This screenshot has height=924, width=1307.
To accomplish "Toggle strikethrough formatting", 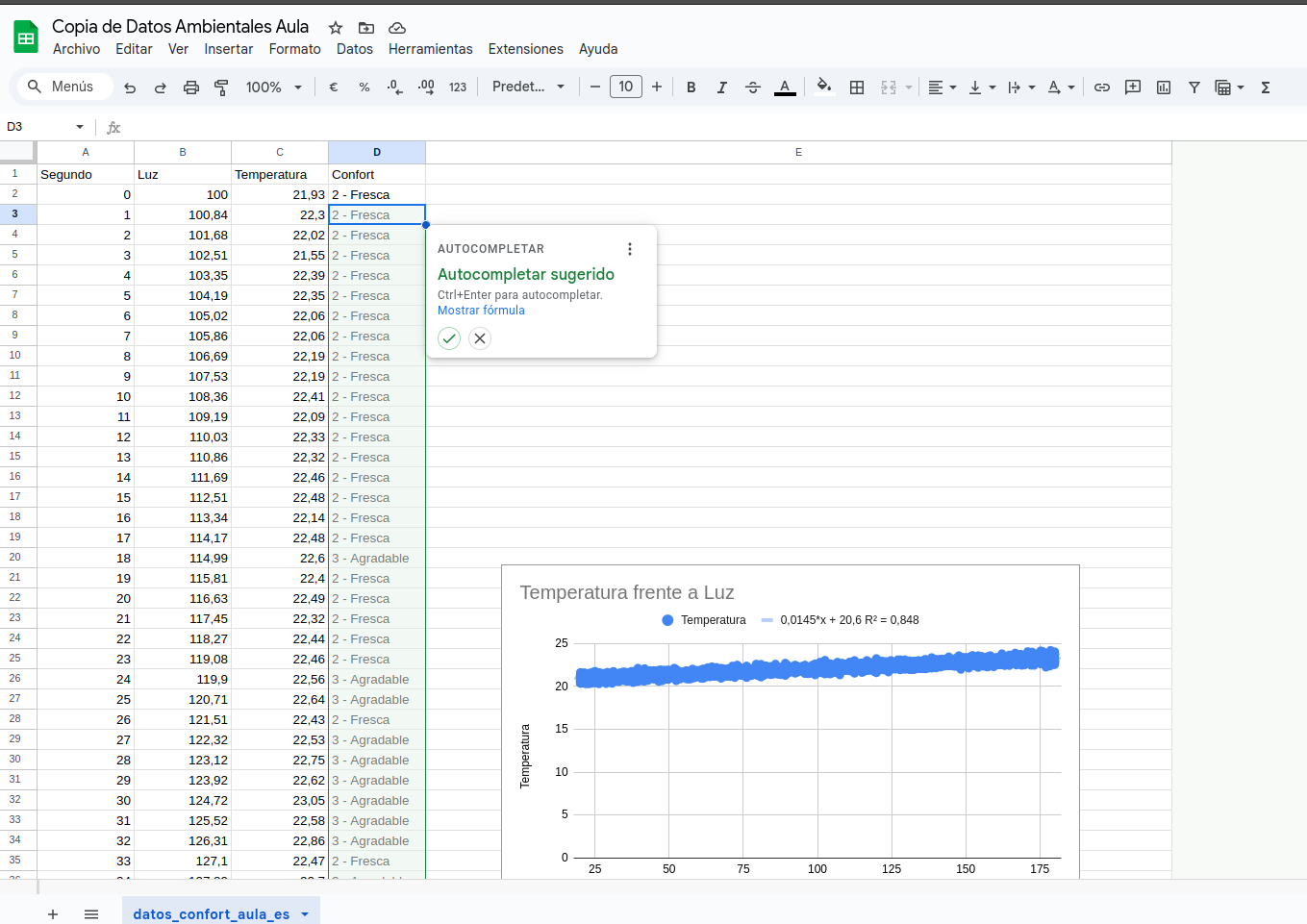I will point(753,87).
